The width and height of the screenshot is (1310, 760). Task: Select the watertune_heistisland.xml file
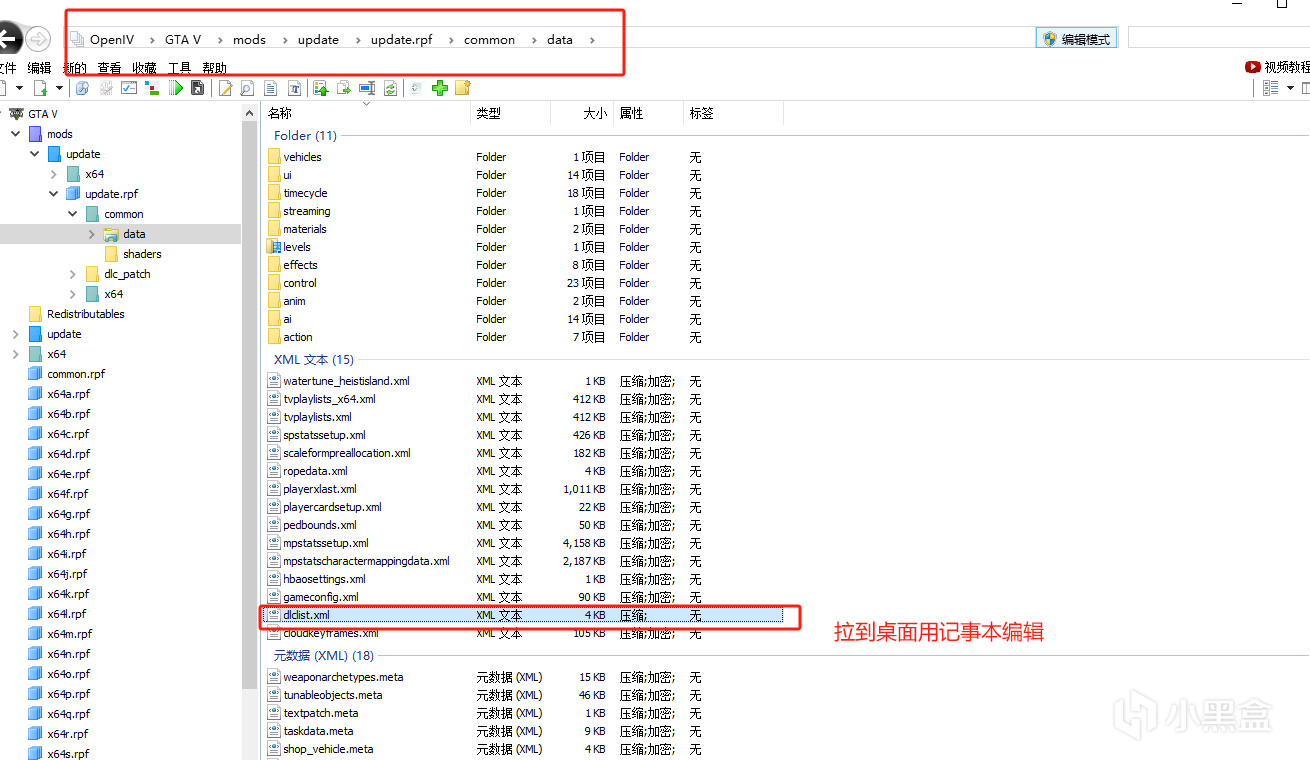pos(346,381)
